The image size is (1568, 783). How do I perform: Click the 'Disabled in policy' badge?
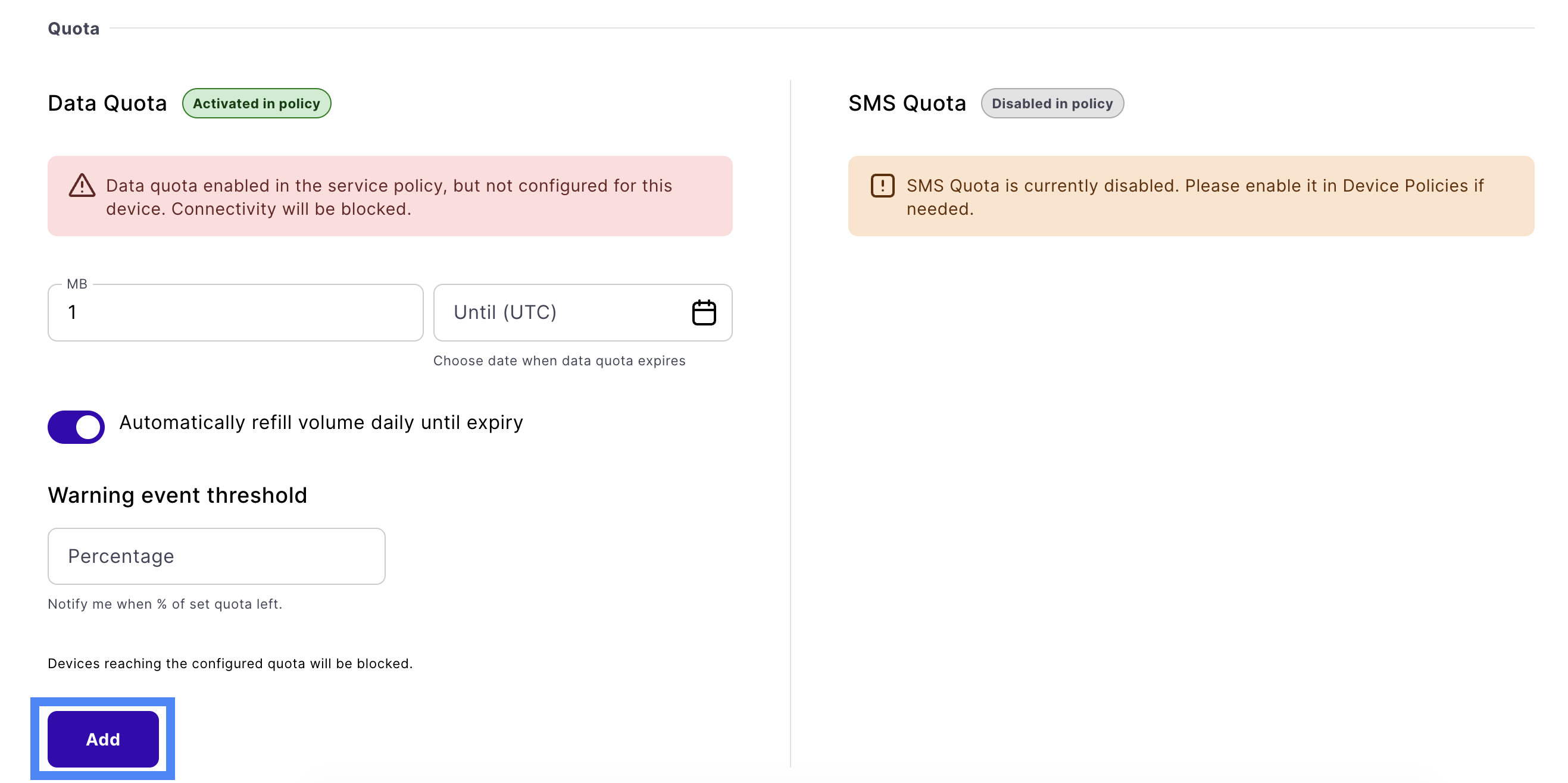coord(1052,104)
